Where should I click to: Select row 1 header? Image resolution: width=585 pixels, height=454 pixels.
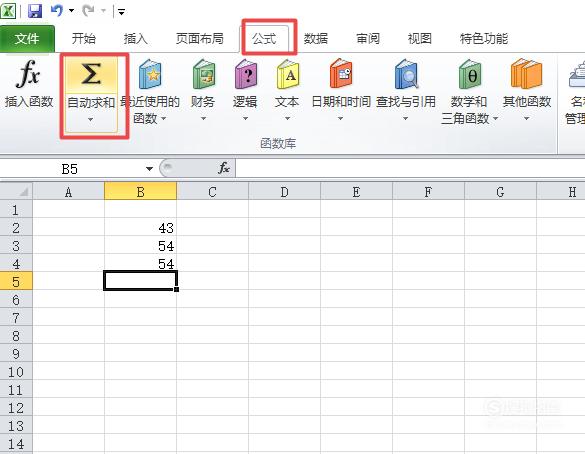(16, 210)
